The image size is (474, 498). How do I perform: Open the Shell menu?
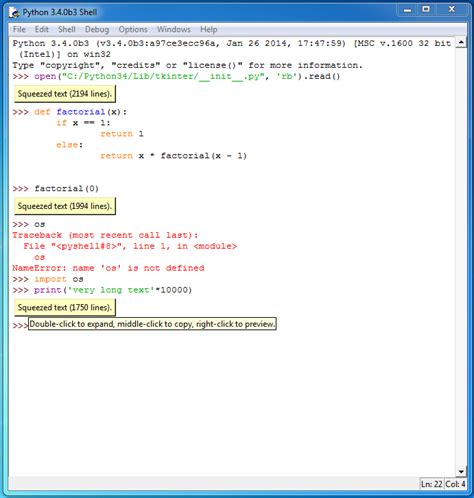(x=67, y=29)
